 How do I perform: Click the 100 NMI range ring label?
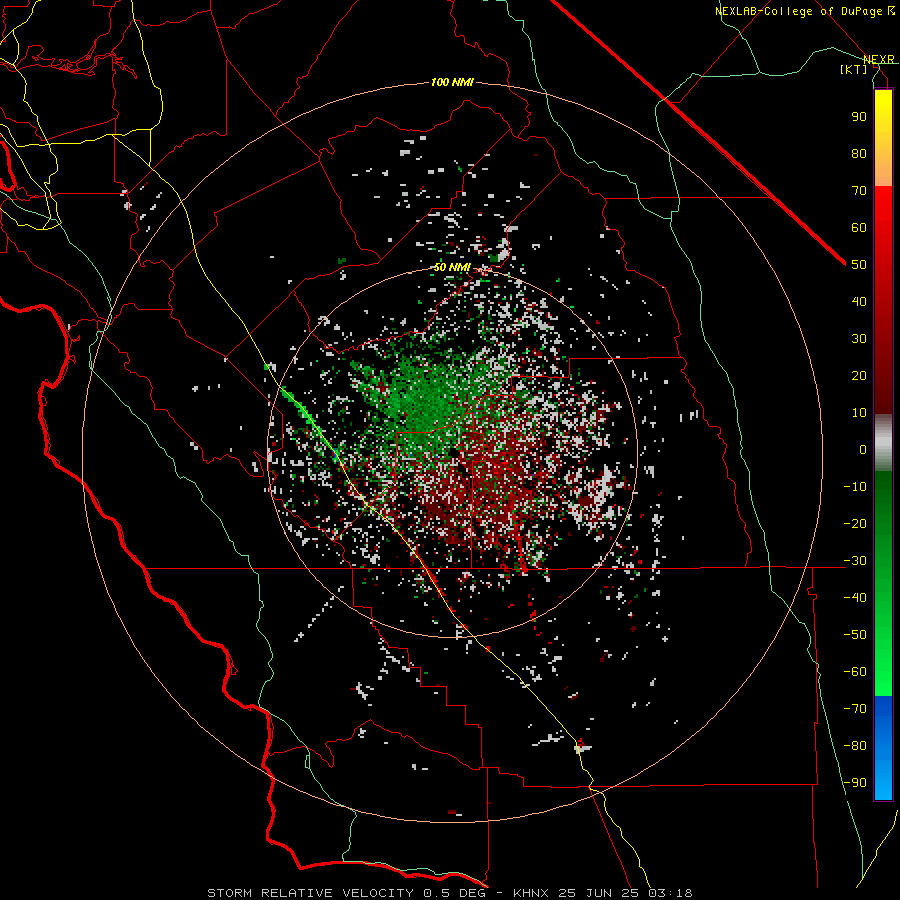point(452,82)
